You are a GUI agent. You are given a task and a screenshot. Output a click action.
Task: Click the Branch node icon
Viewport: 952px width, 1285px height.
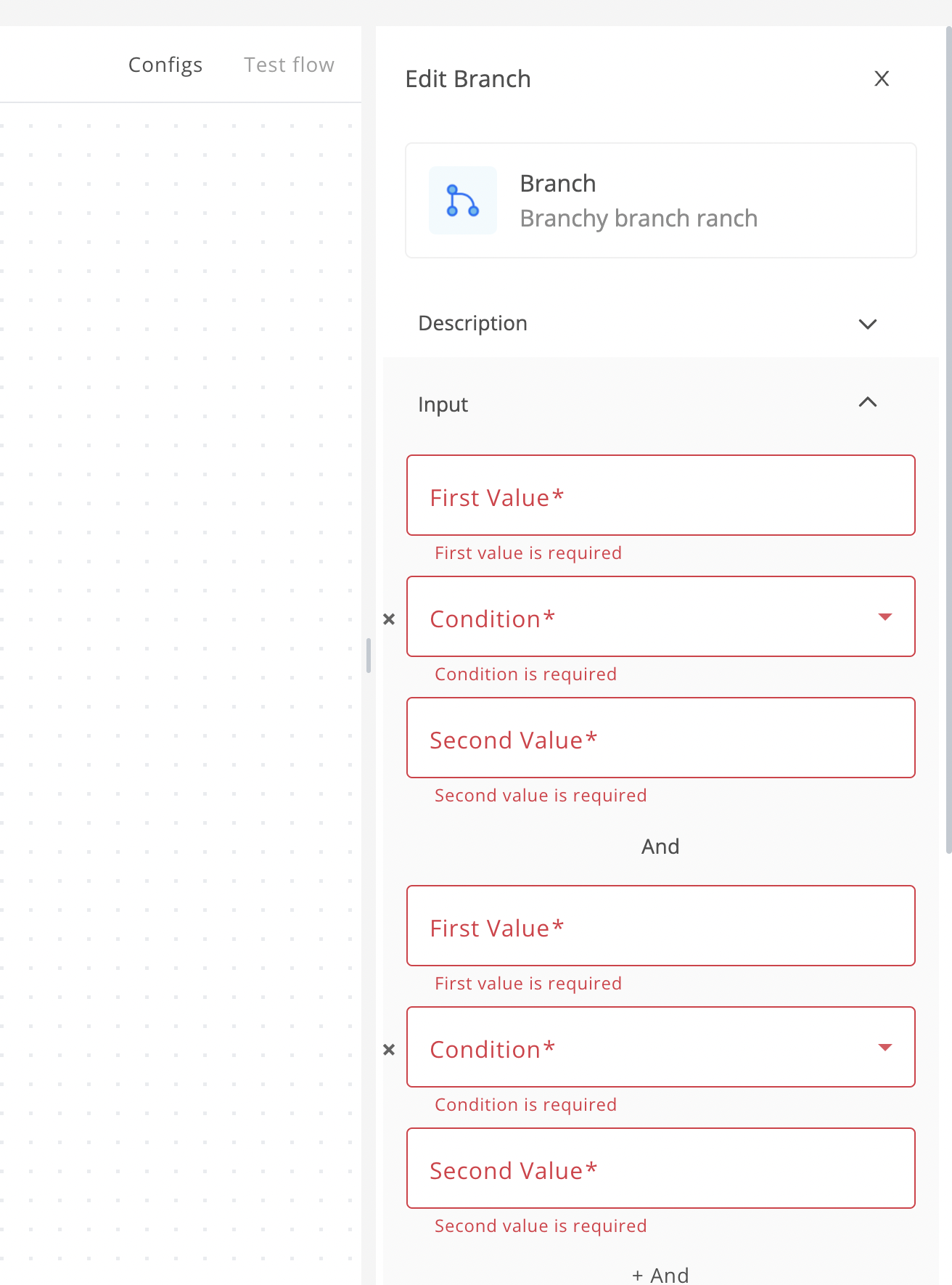pyautogui.click(x=462, y=200)
